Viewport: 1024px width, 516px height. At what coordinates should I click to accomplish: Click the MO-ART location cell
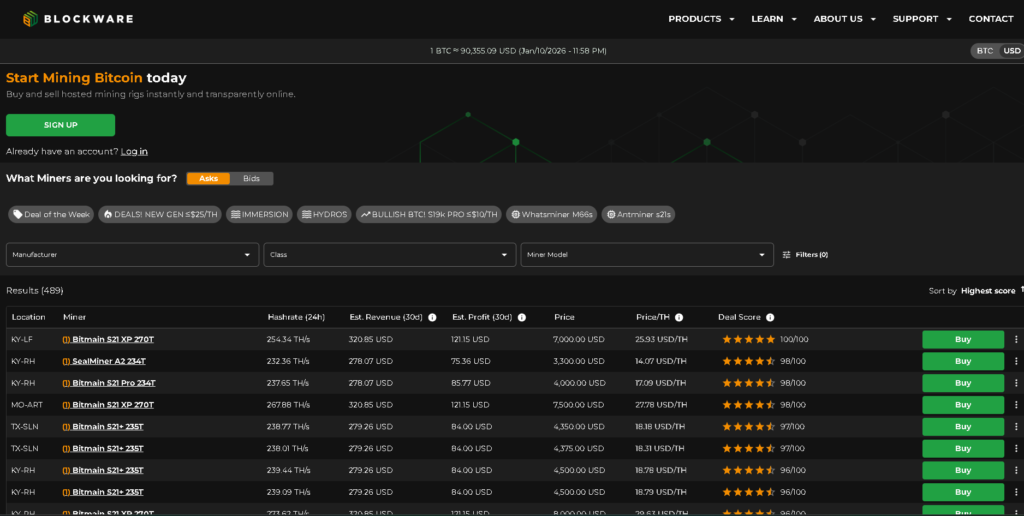(x=27, y=405)
